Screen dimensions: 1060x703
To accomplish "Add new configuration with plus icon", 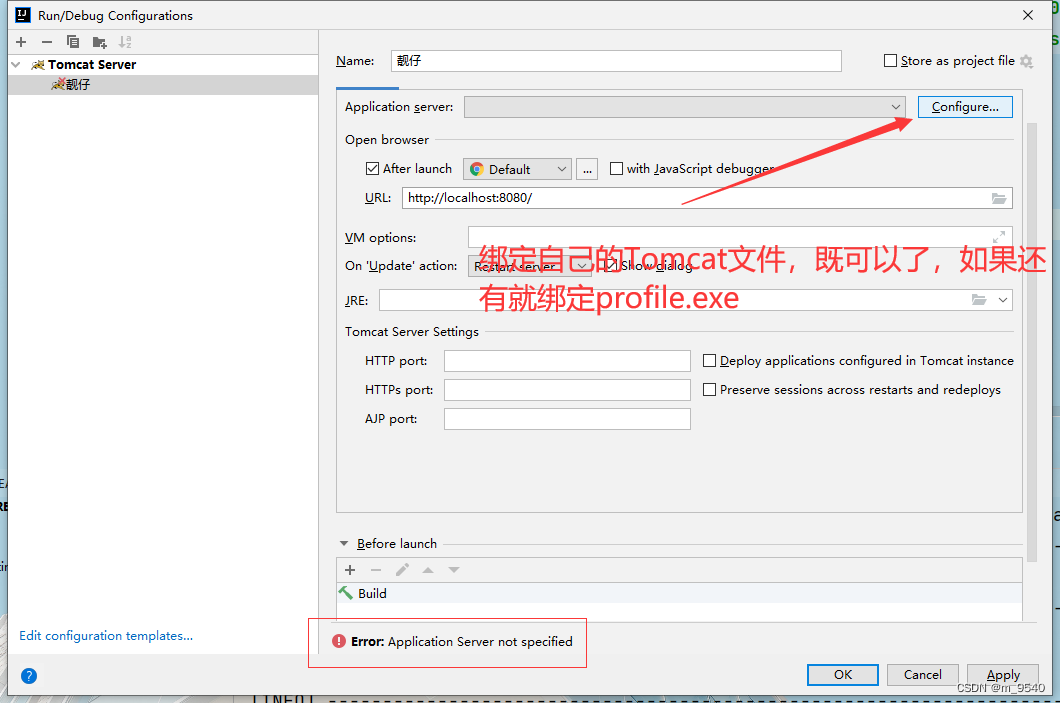I will pyautogui.click(x=21, y=42).
